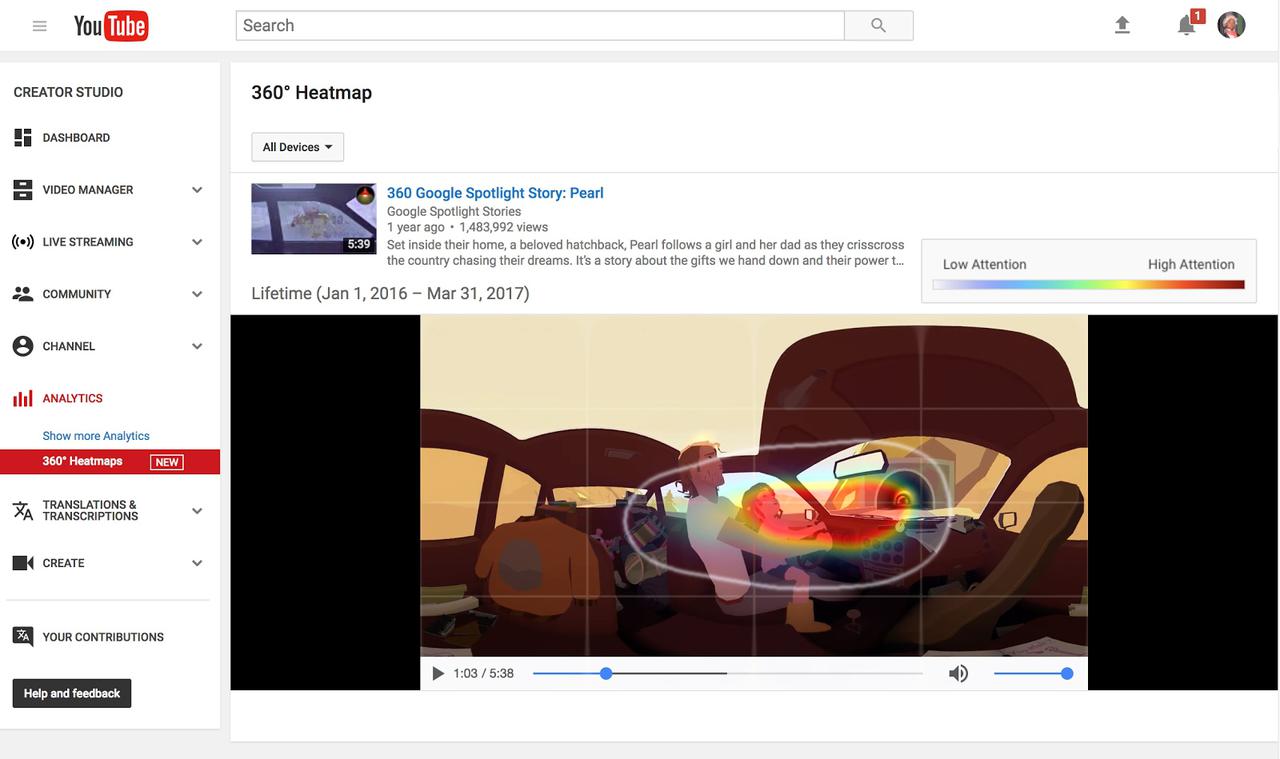Screen dimensions: 1280x759
Task: Click the video progress seek bar handle
Action: click(606, 674)
